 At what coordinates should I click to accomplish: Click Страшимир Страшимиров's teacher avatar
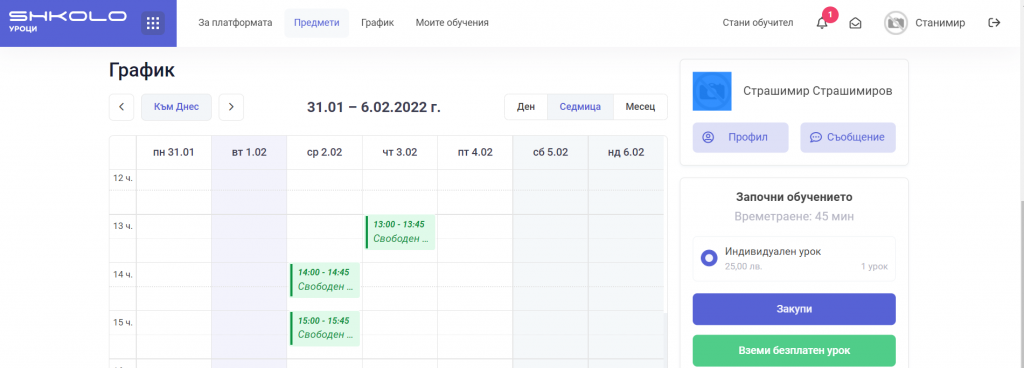tap(712, 91)
